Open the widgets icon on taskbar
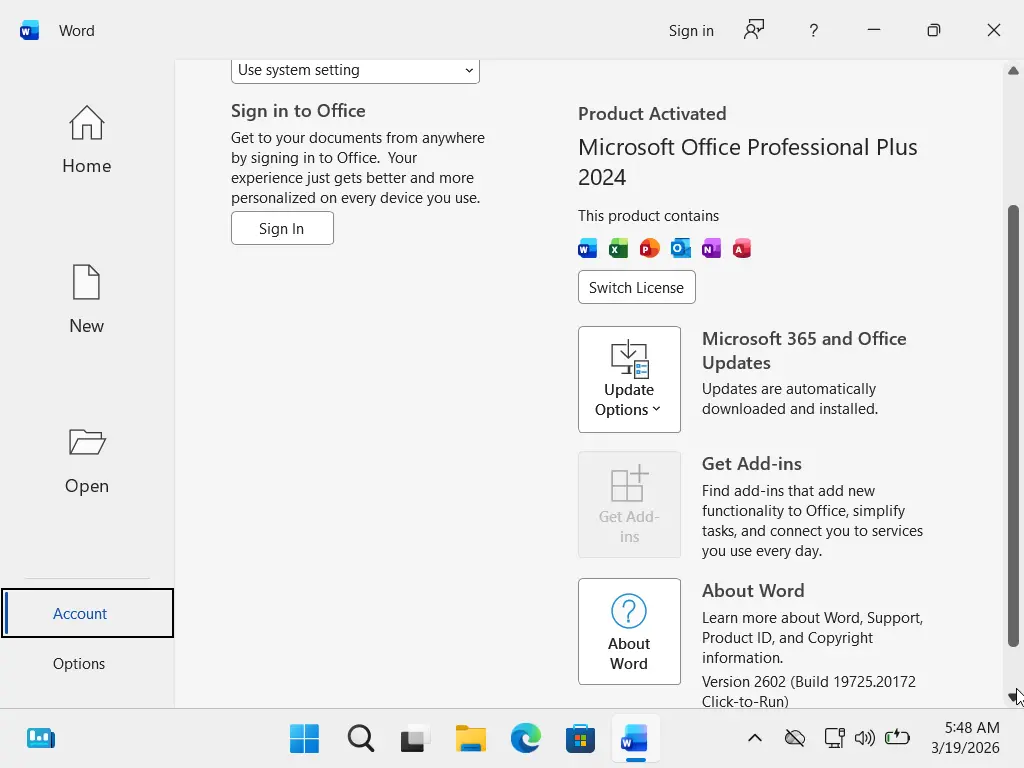This screenshot has width=1024, height=768. [41, 739]
